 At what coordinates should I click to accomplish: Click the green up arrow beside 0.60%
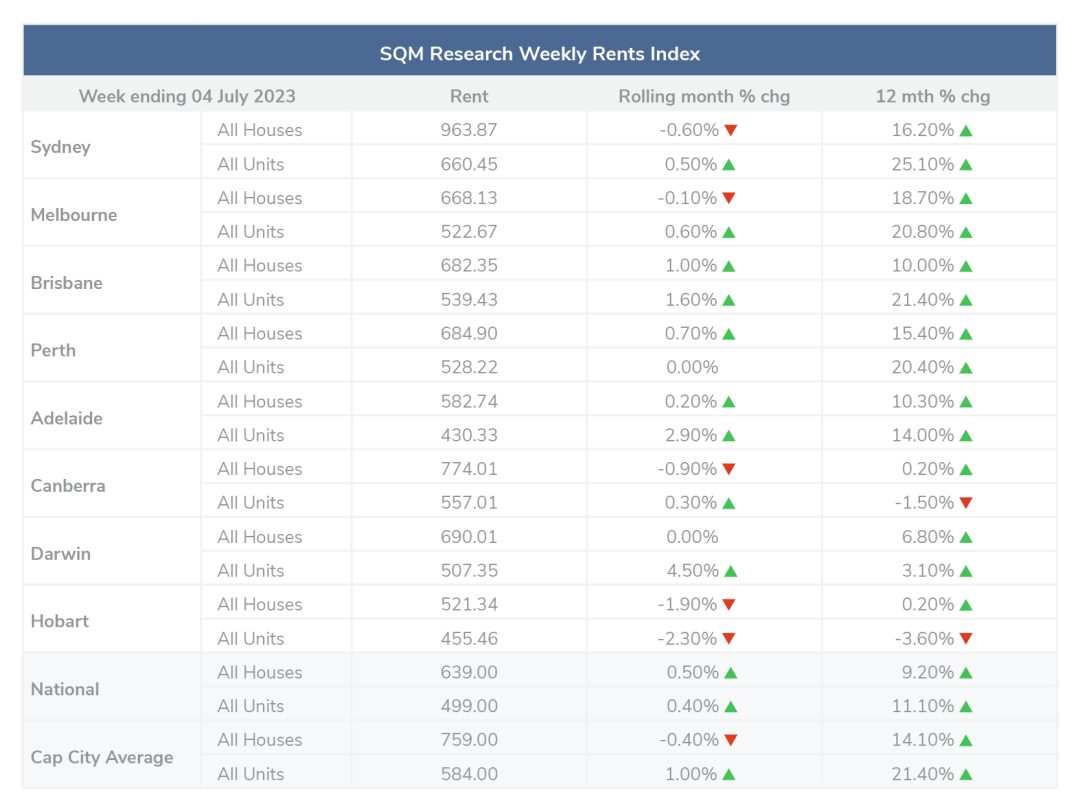click(729, 232)
